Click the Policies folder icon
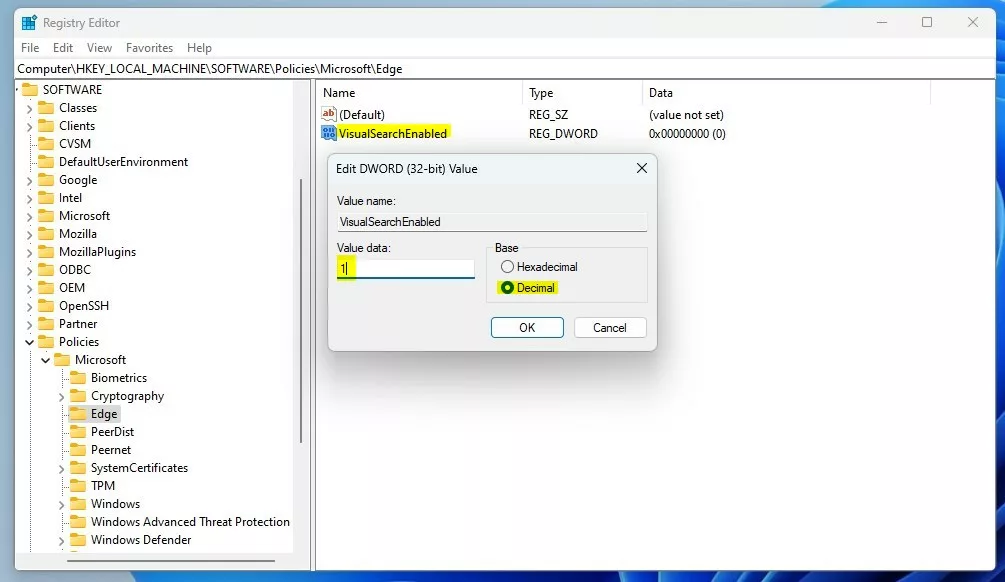 (46, 342)
